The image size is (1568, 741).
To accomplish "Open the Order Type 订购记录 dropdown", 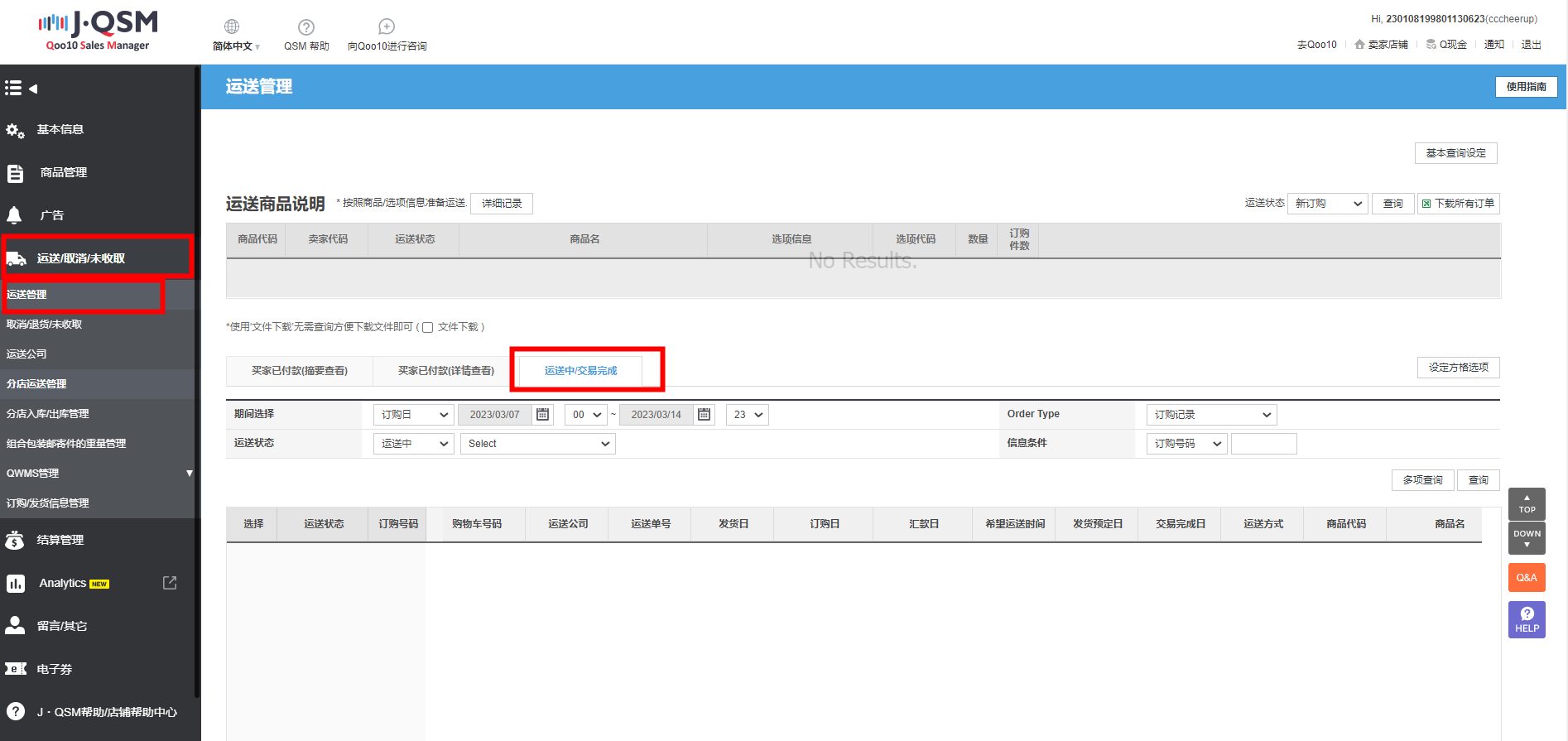I will tap(1211, 414).
